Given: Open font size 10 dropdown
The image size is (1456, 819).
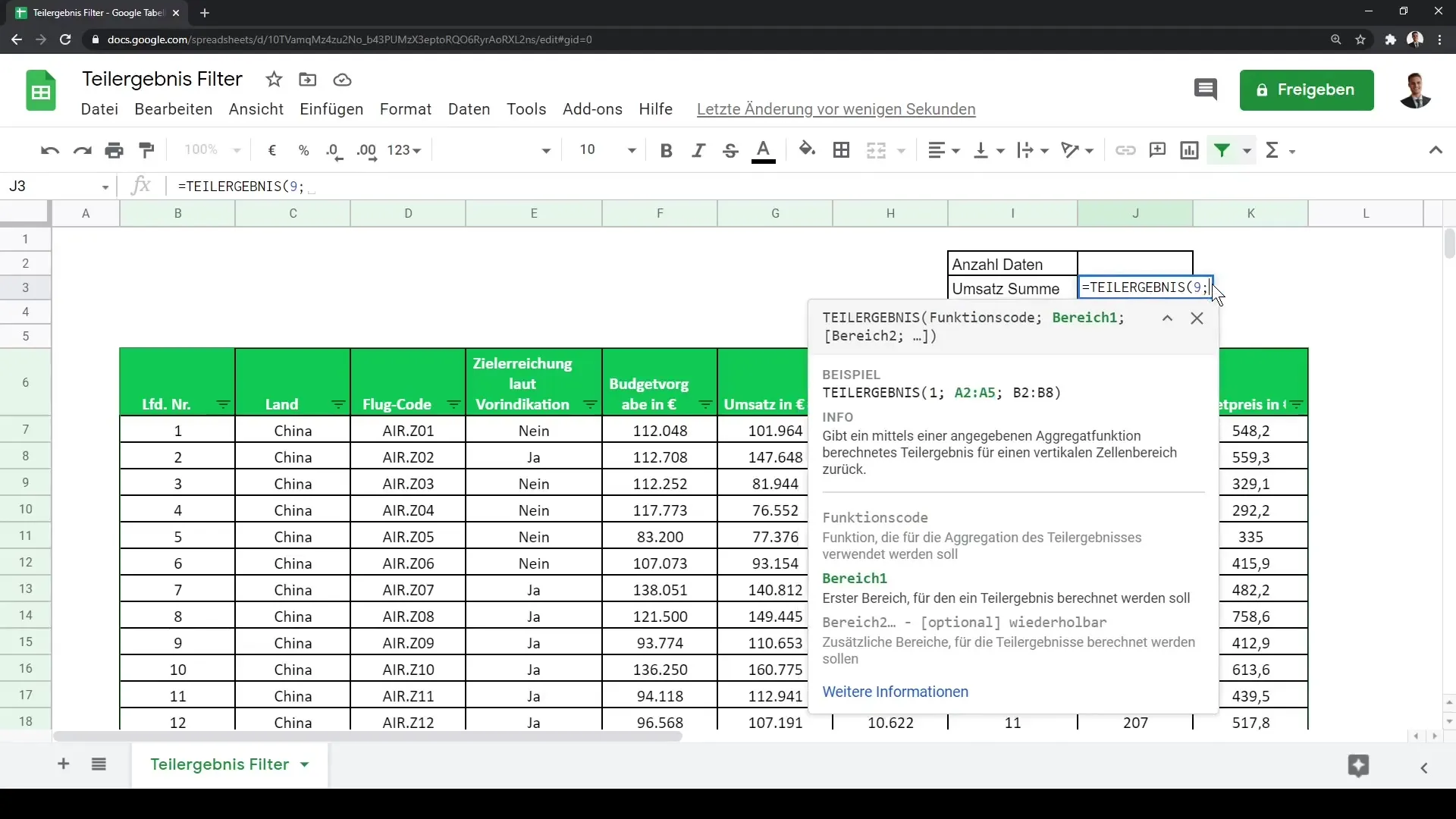Looking at the screenshot, I should 607,150.
